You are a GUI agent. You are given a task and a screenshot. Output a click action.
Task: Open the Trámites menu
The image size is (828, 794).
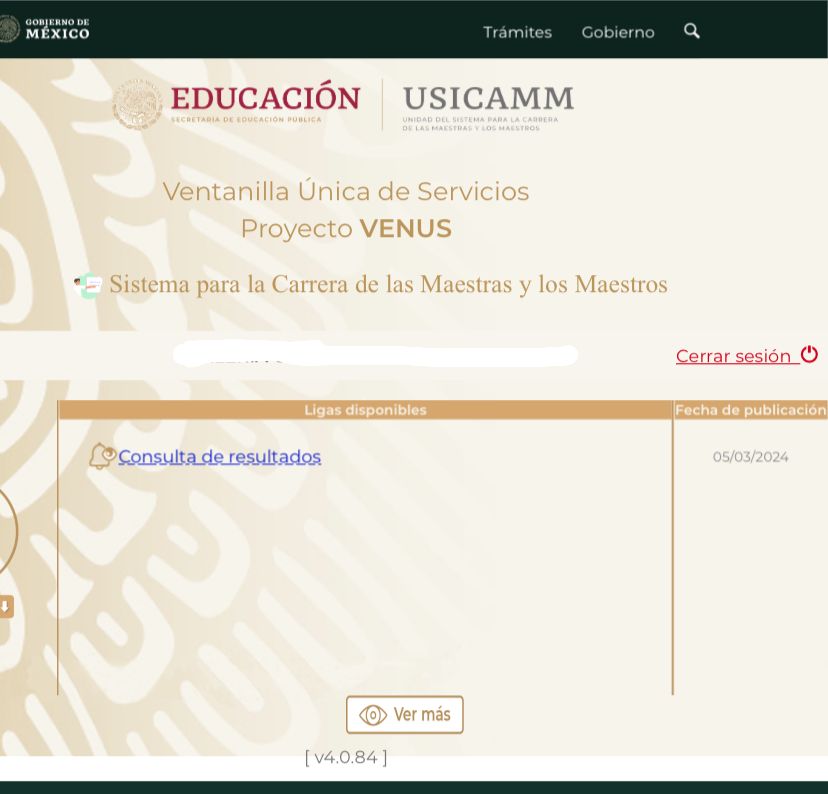coord(518,32)
